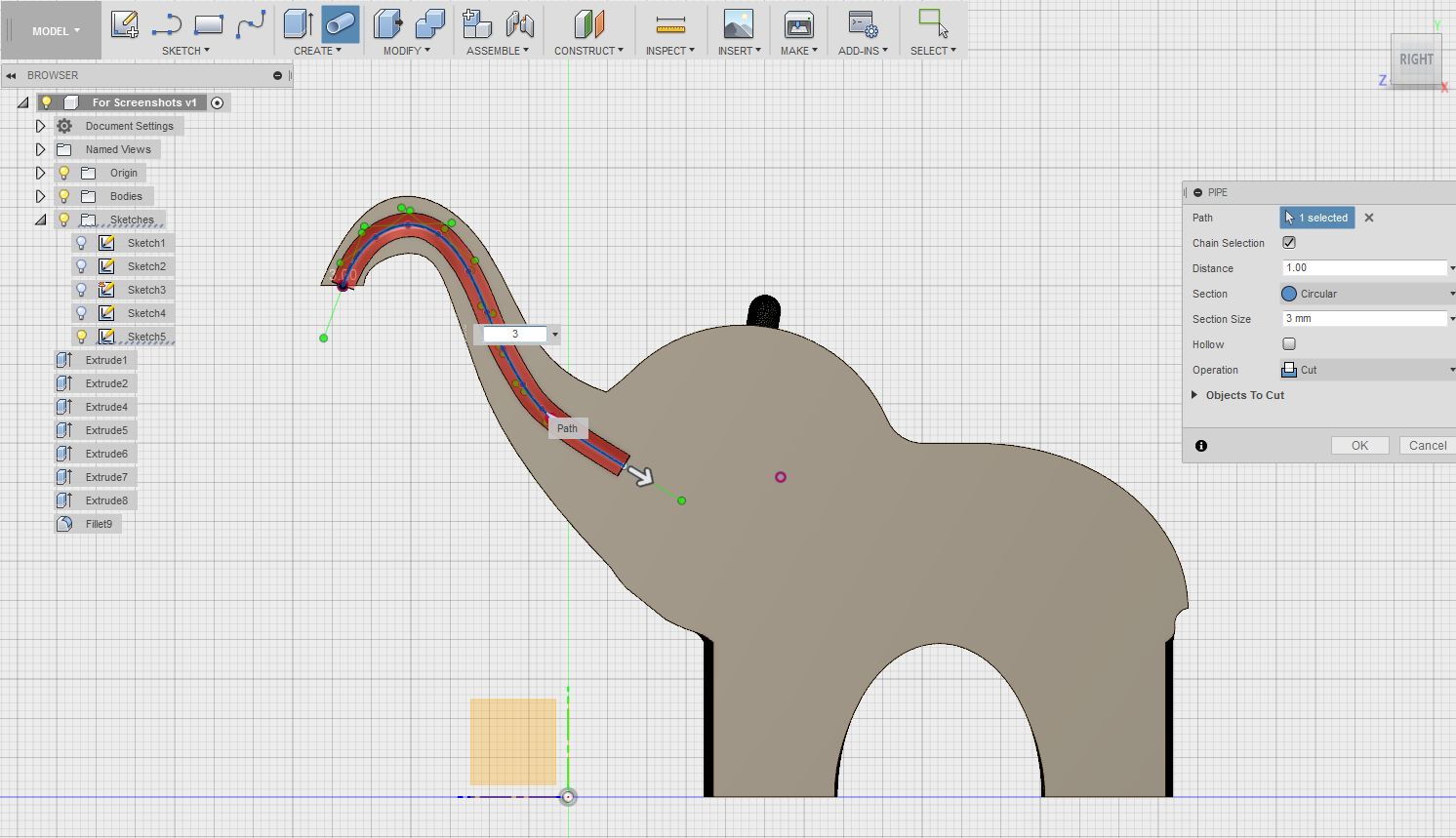Click the Fillet9 feature icon
The height and width of the screenshot is (838, 1456).
[64, 524]
